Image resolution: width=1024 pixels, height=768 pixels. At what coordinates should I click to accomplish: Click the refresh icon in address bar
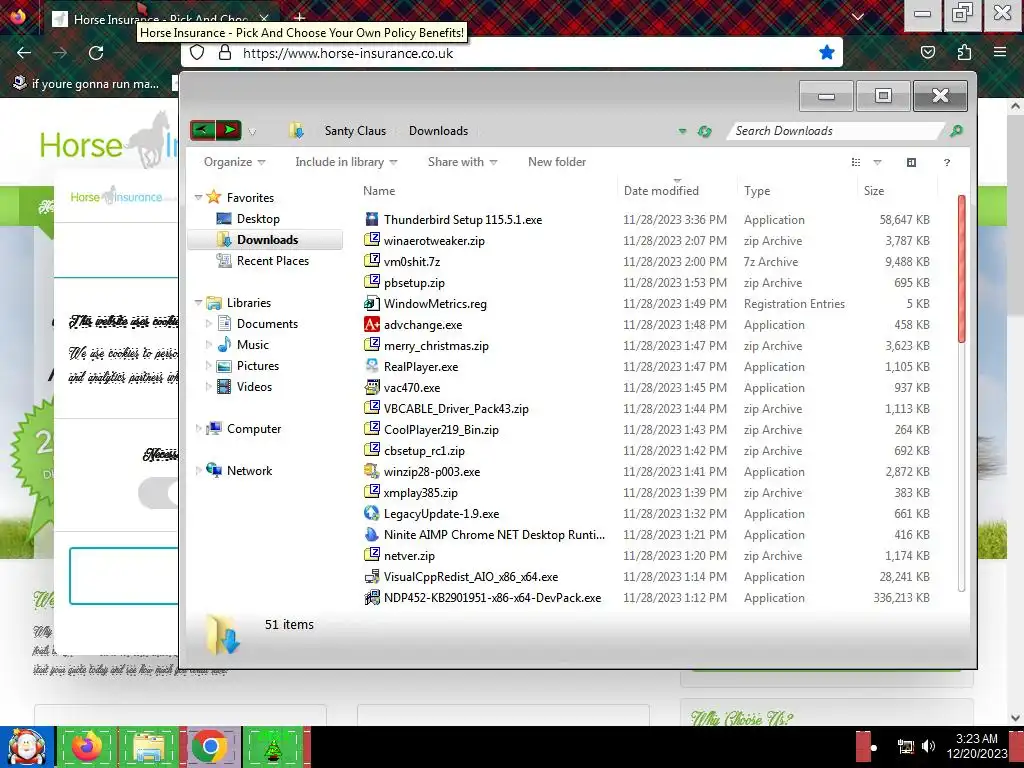coord(704,131)
